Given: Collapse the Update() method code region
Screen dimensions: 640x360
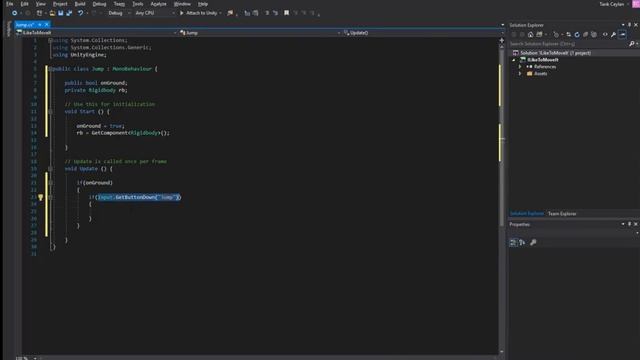Looking at the screenshot, I should pos(50,169).
